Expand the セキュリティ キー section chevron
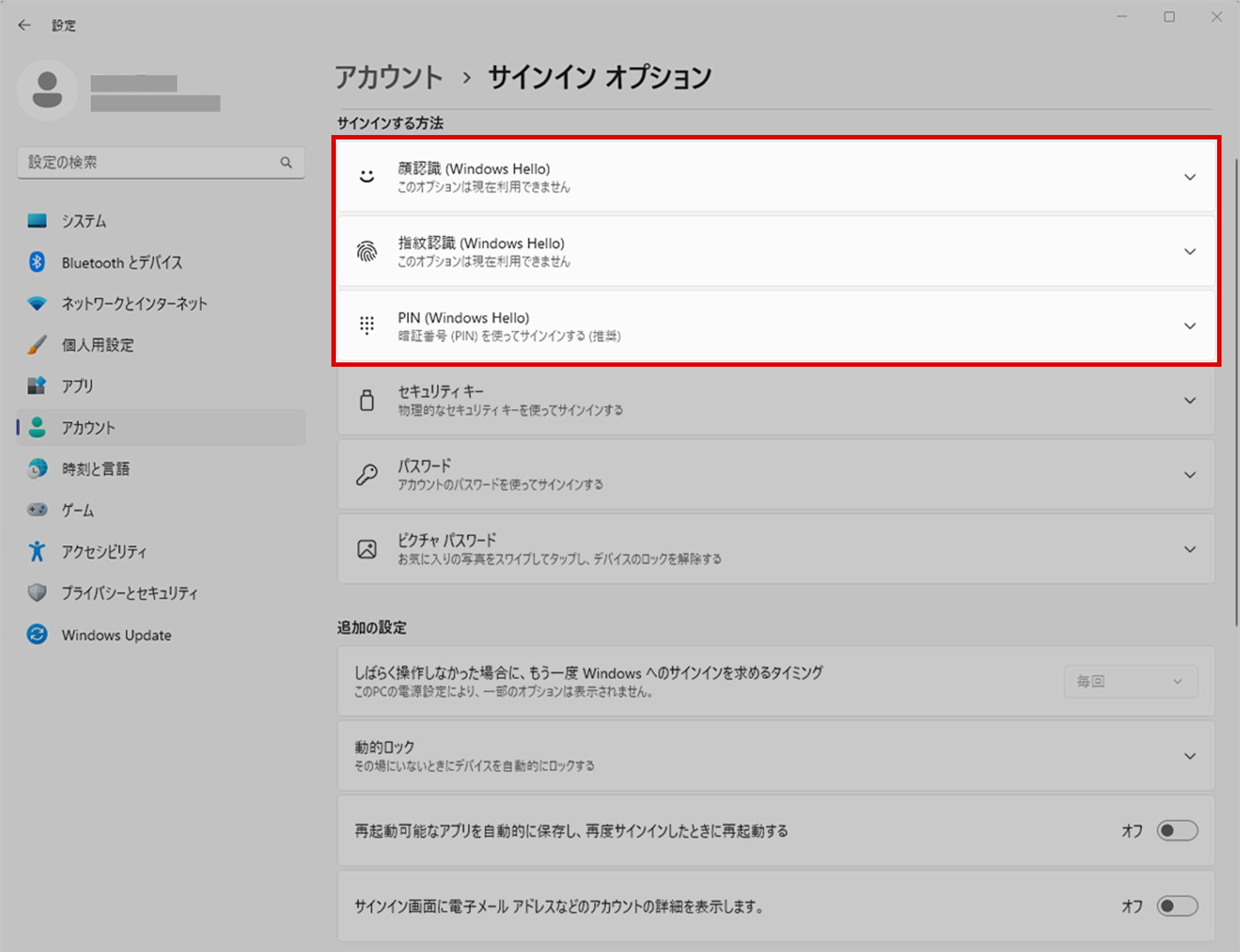Viewport: 1240px width, 952px height. click(1190, 401)
